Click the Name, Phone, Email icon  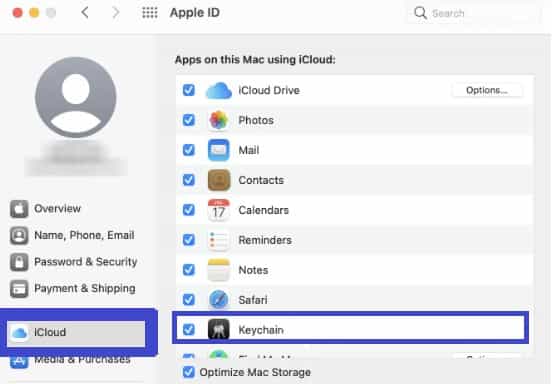tap(19, 235)
